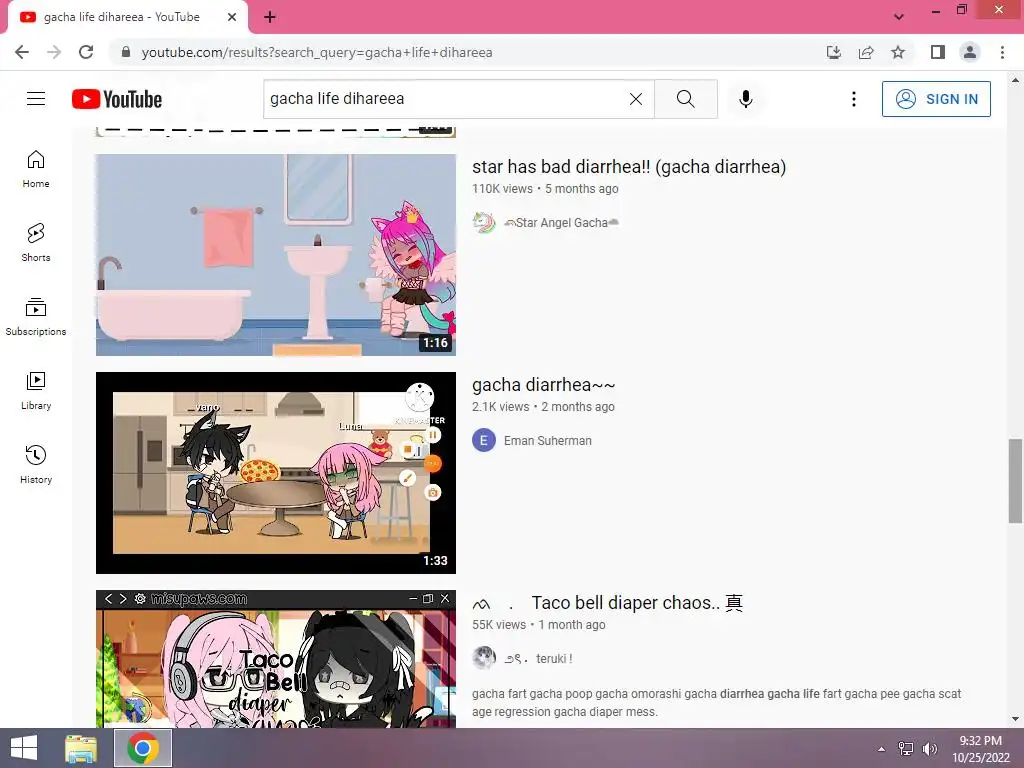1024x768 pixels.
Task: Close the gacha life dihareea tab
Action: point(232,17)
